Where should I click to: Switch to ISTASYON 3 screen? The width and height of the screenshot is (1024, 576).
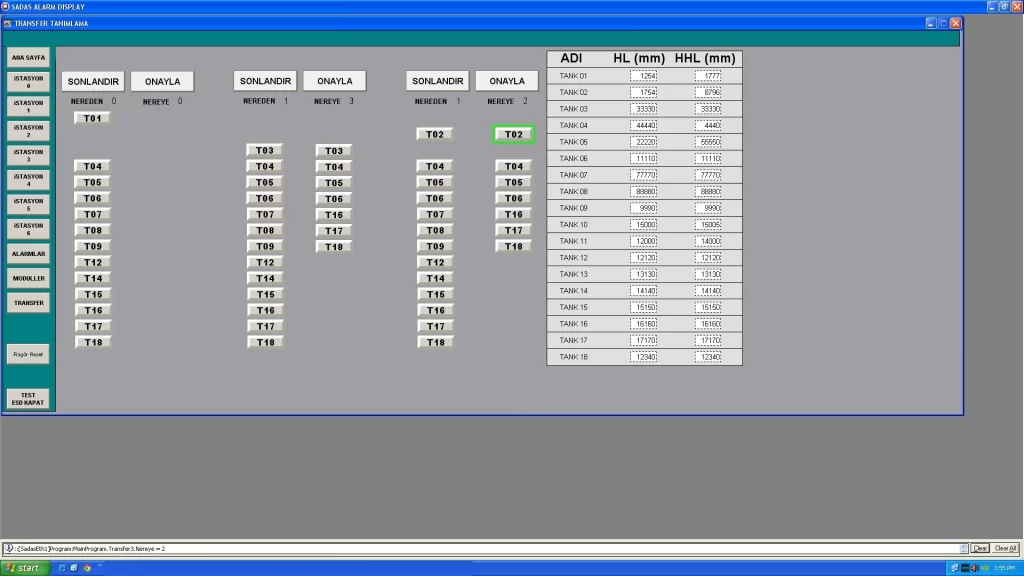click(x=28, y=155)
